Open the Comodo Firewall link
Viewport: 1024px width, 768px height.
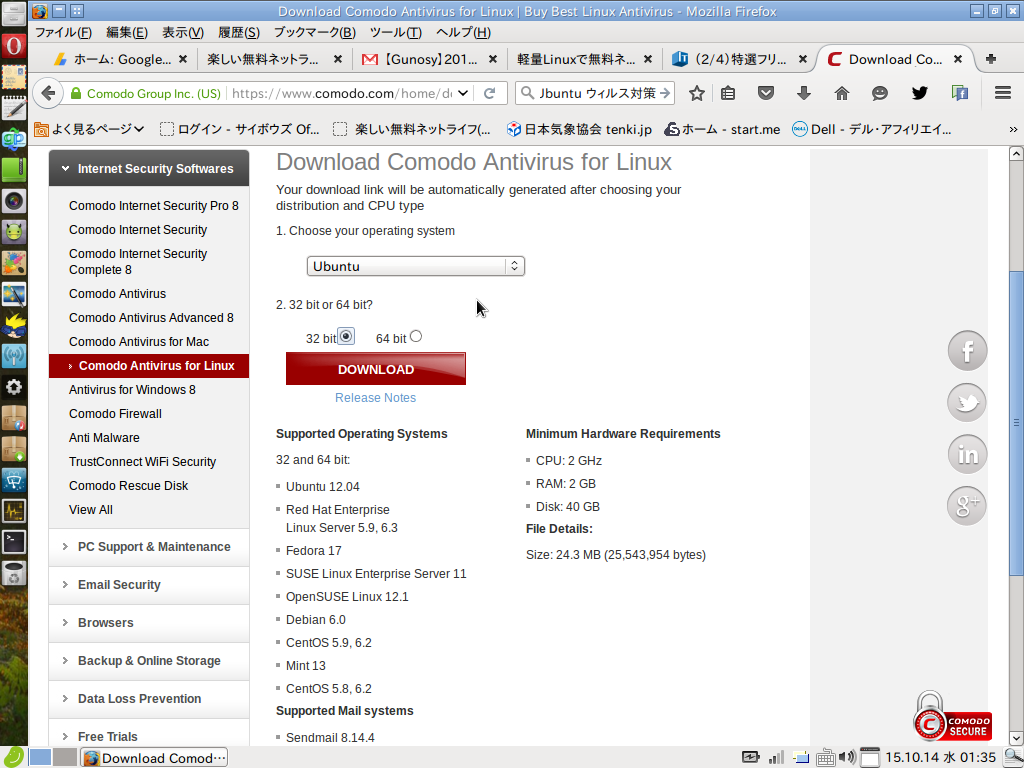[116, 413]
